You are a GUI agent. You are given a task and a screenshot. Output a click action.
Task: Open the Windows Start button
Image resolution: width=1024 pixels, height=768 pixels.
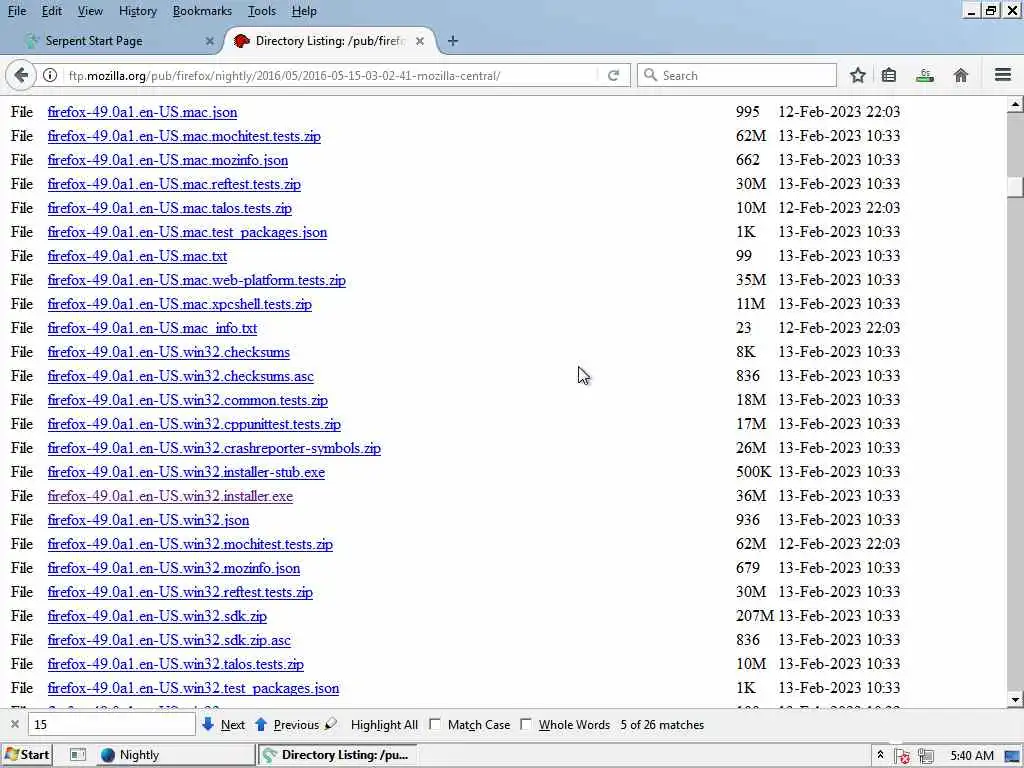[27, 755]
